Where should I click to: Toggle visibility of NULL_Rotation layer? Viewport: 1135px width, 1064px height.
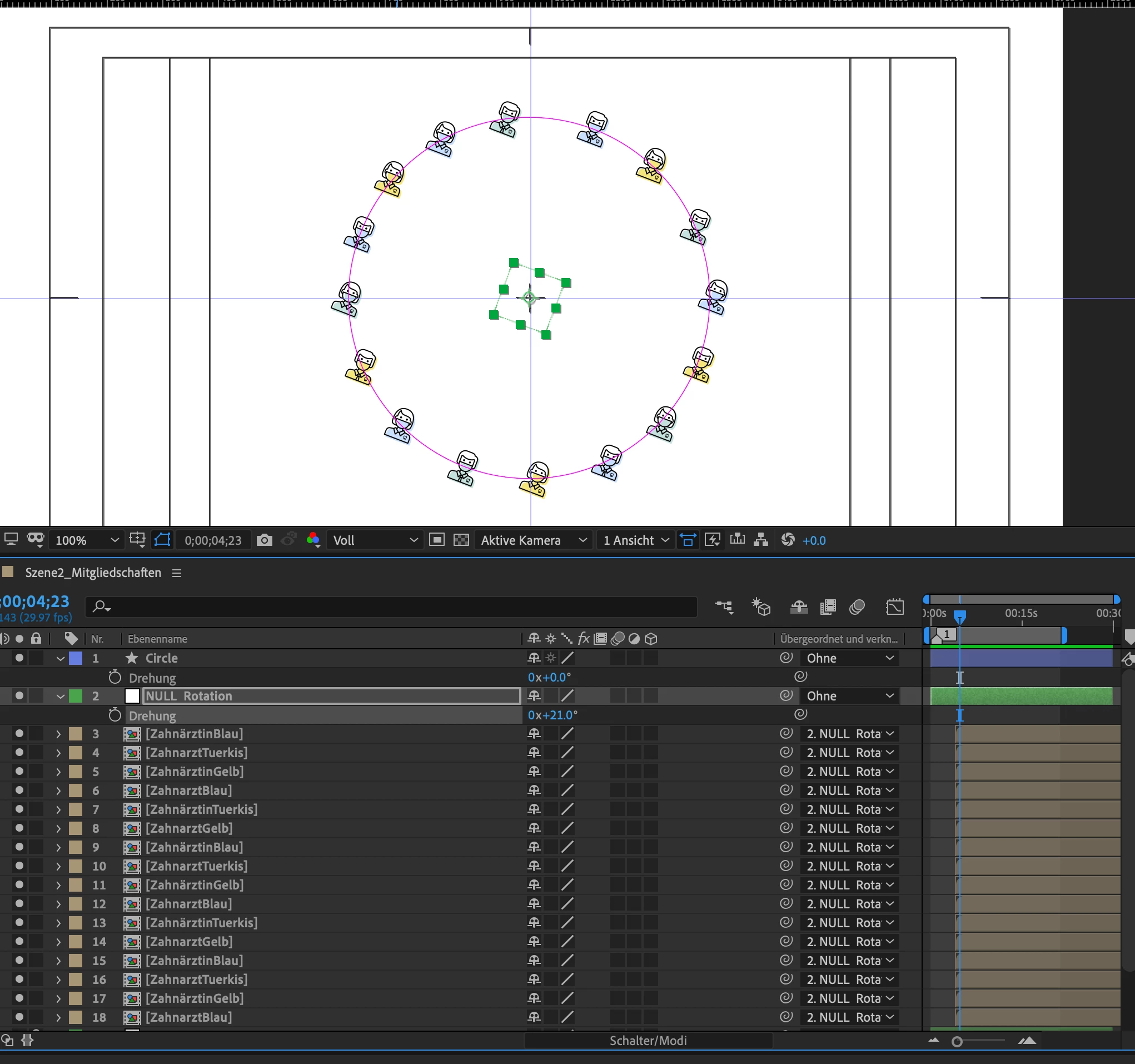19,695
